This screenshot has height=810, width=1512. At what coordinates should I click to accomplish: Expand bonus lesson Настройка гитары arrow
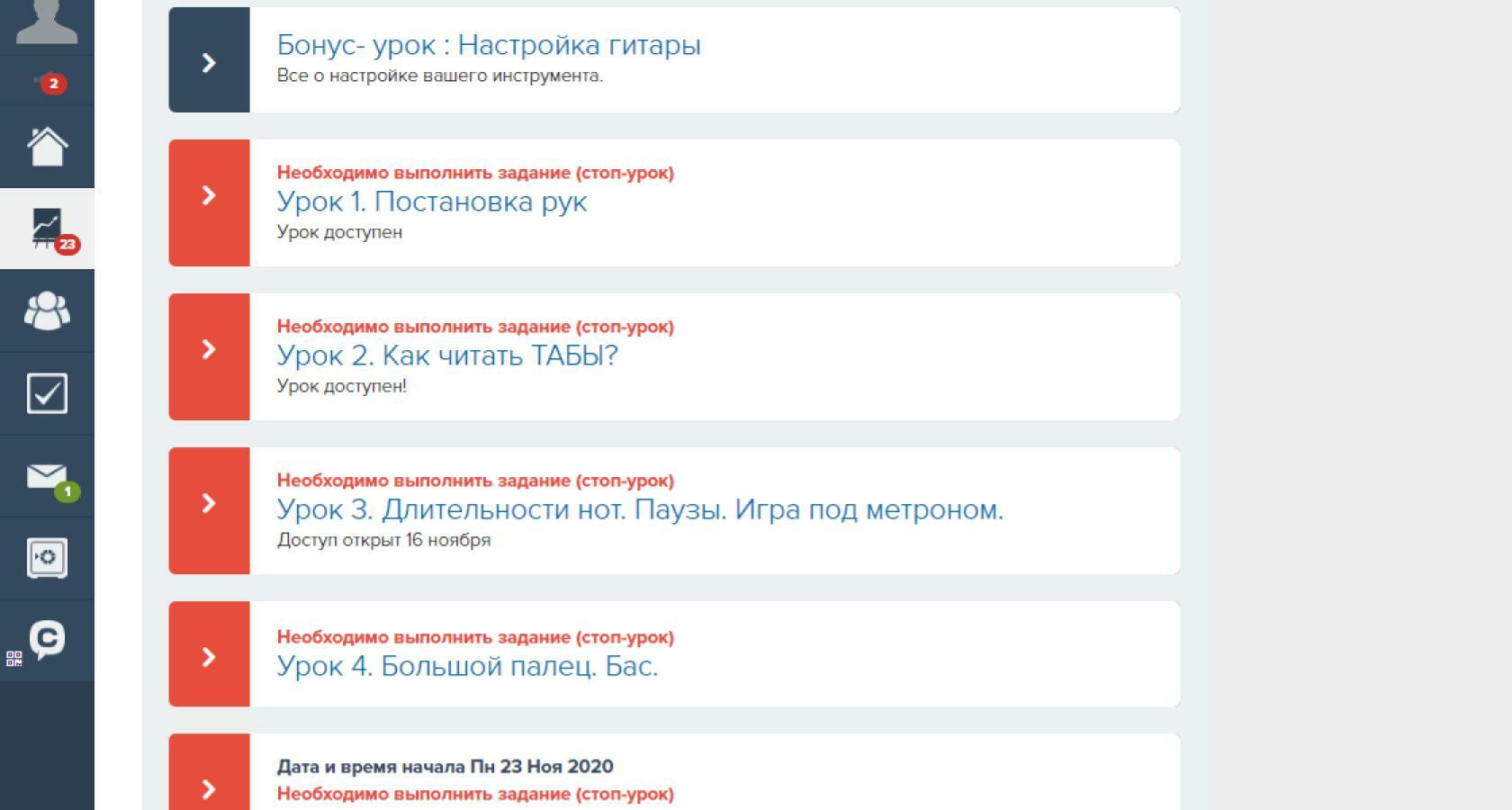209,60
